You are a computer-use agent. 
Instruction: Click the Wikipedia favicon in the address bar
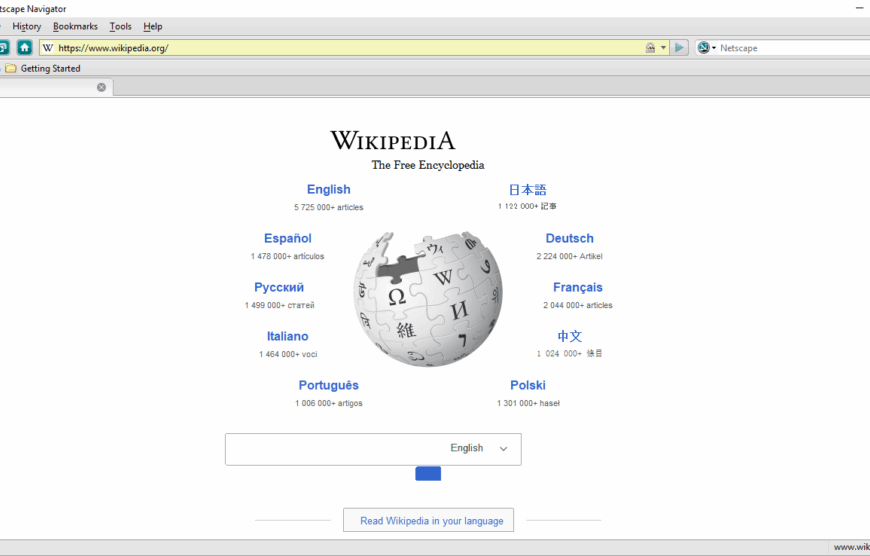(x=48, y=48)
